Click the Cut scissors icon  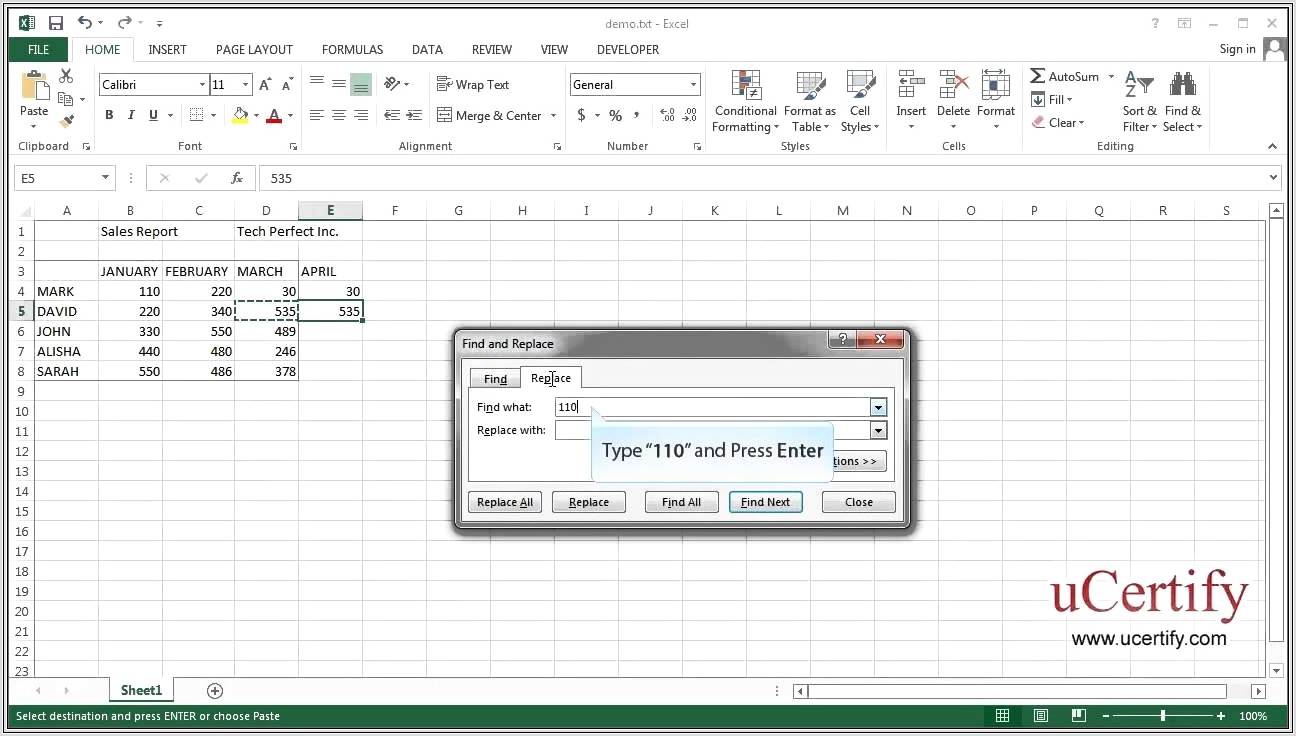[x=66, y=76]
